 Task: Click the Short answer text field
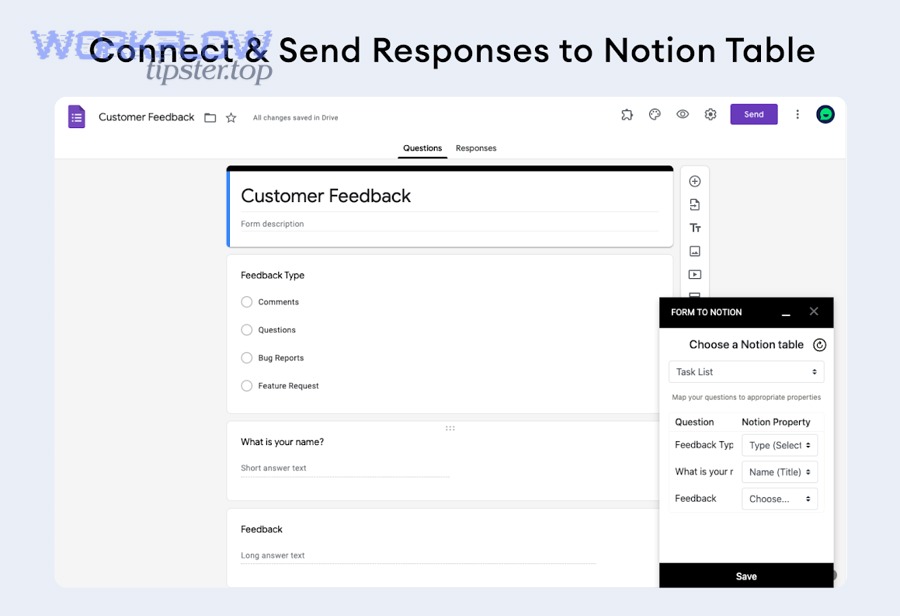pos(344,468)
